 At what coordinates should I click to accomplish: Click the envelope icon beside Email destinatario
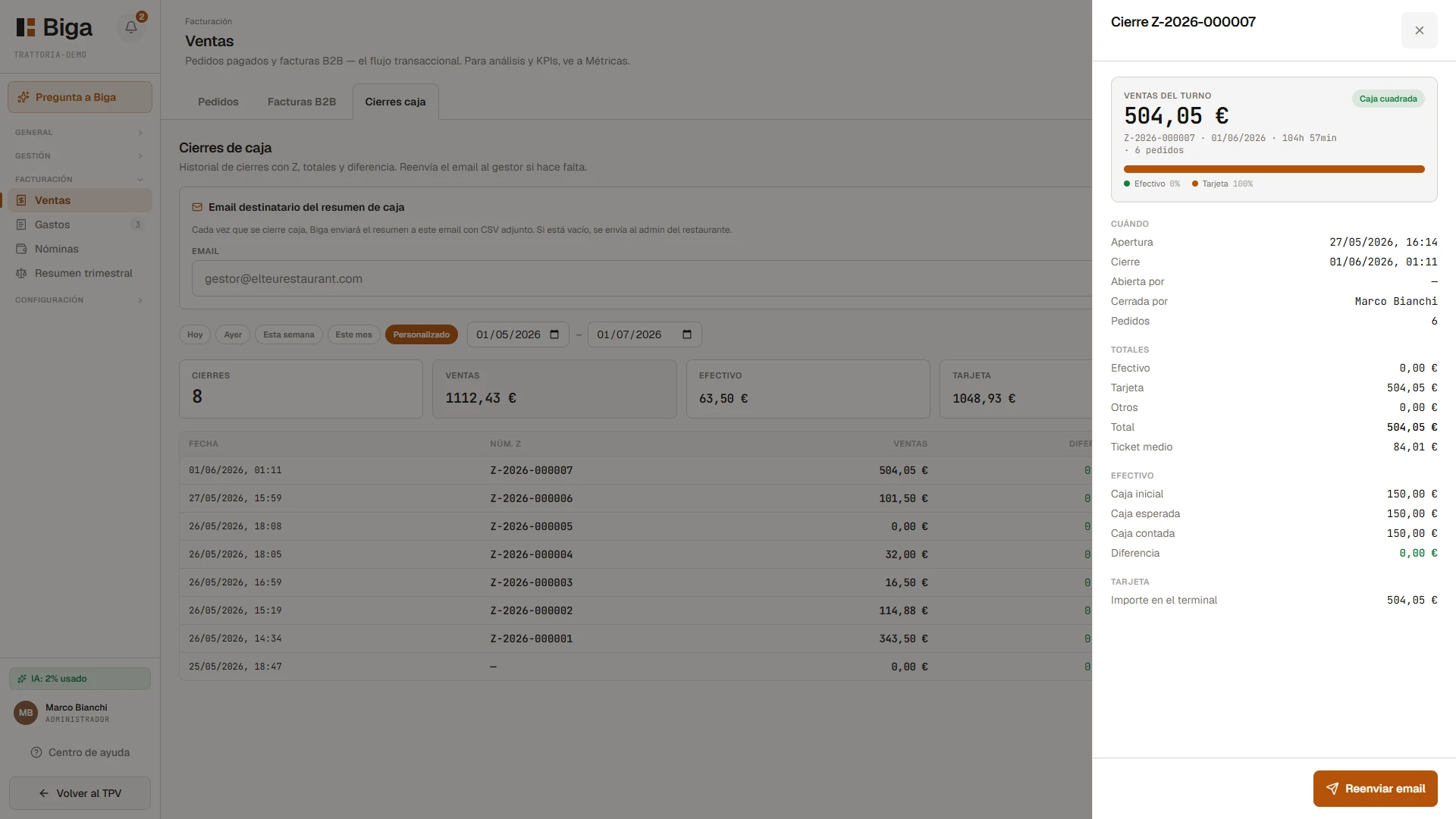(x=197, y=207)
